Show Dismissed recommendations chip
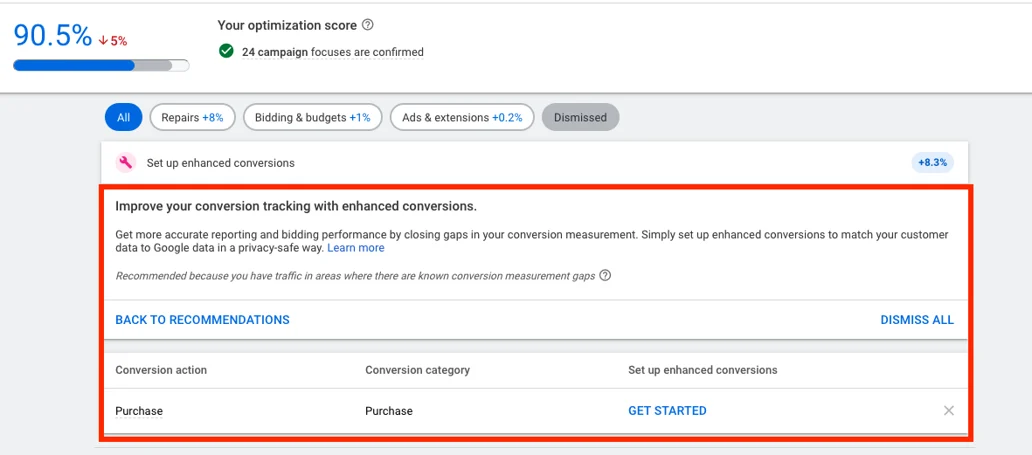1032x455 pixels. point(580,118)
